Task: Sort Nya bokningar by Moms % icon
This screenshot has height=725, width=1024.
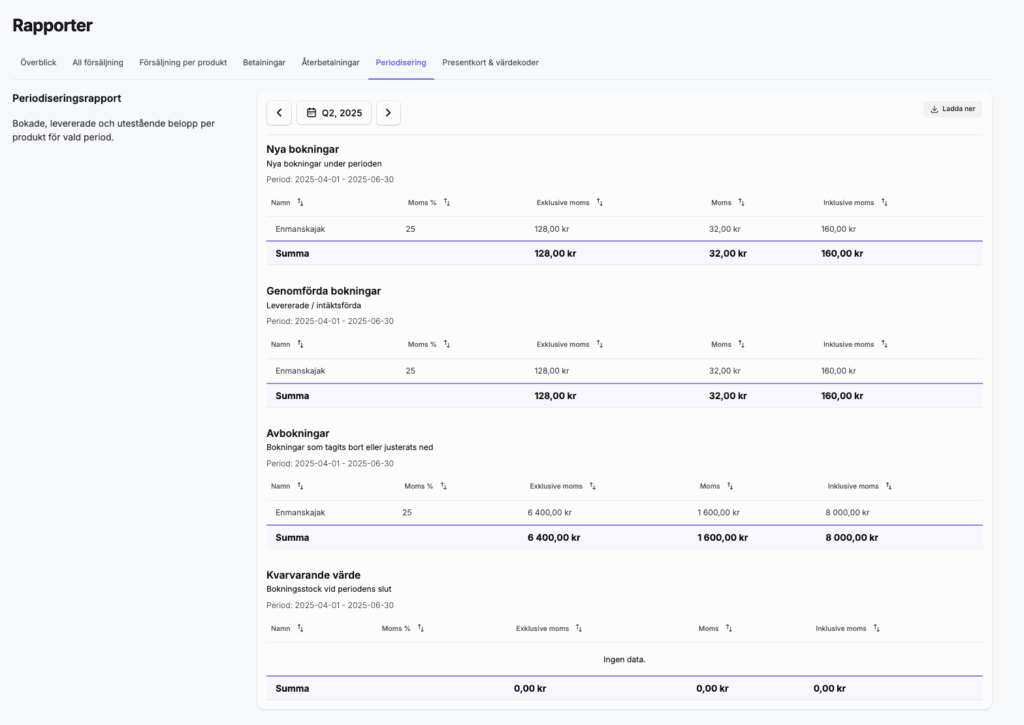Action: pyautogui.click(x=447, y=202)
